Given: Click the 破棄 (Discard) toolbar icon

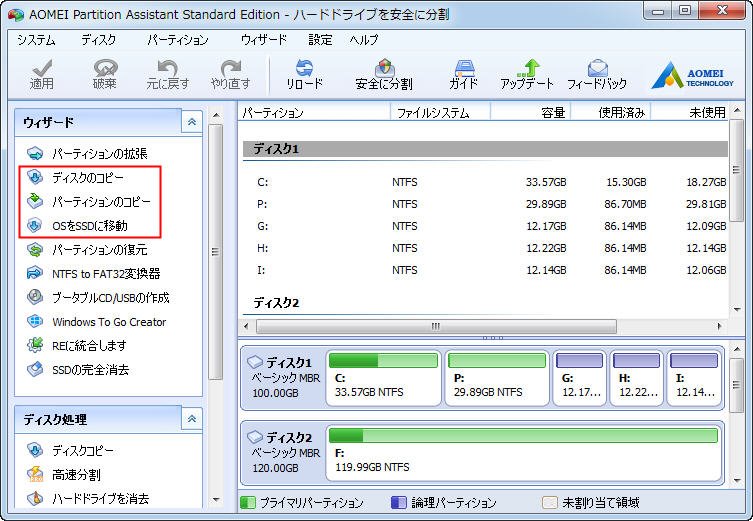Looking at the screenshot, I should (104, 74).
